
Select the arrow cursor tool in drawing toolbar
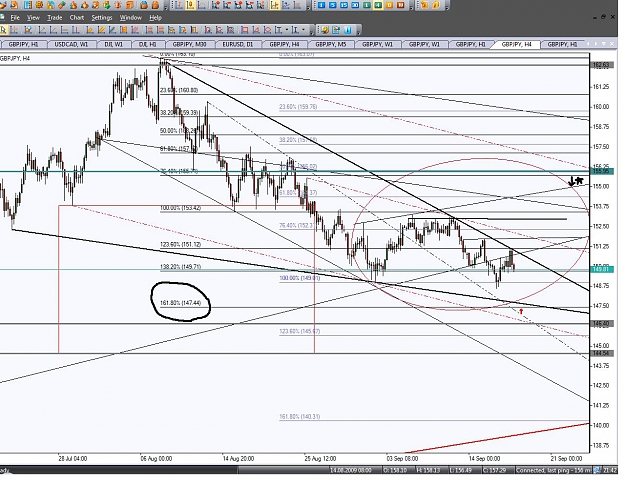click(x=4, y=30)
